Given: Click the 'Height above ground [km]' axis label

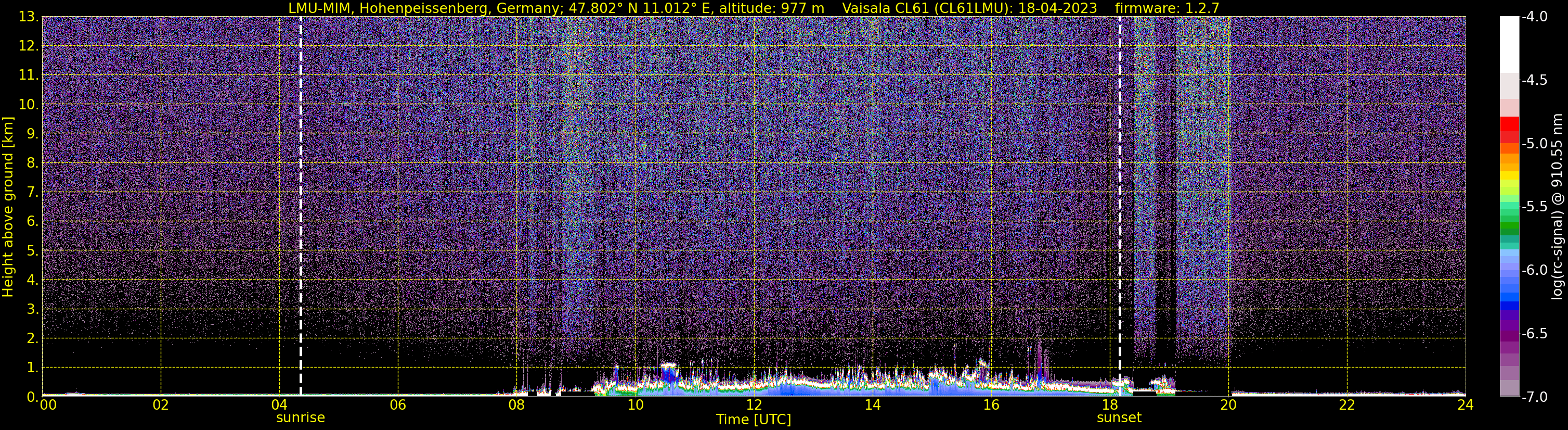Looking at the screenshot, I should click(x=8, y=207).
